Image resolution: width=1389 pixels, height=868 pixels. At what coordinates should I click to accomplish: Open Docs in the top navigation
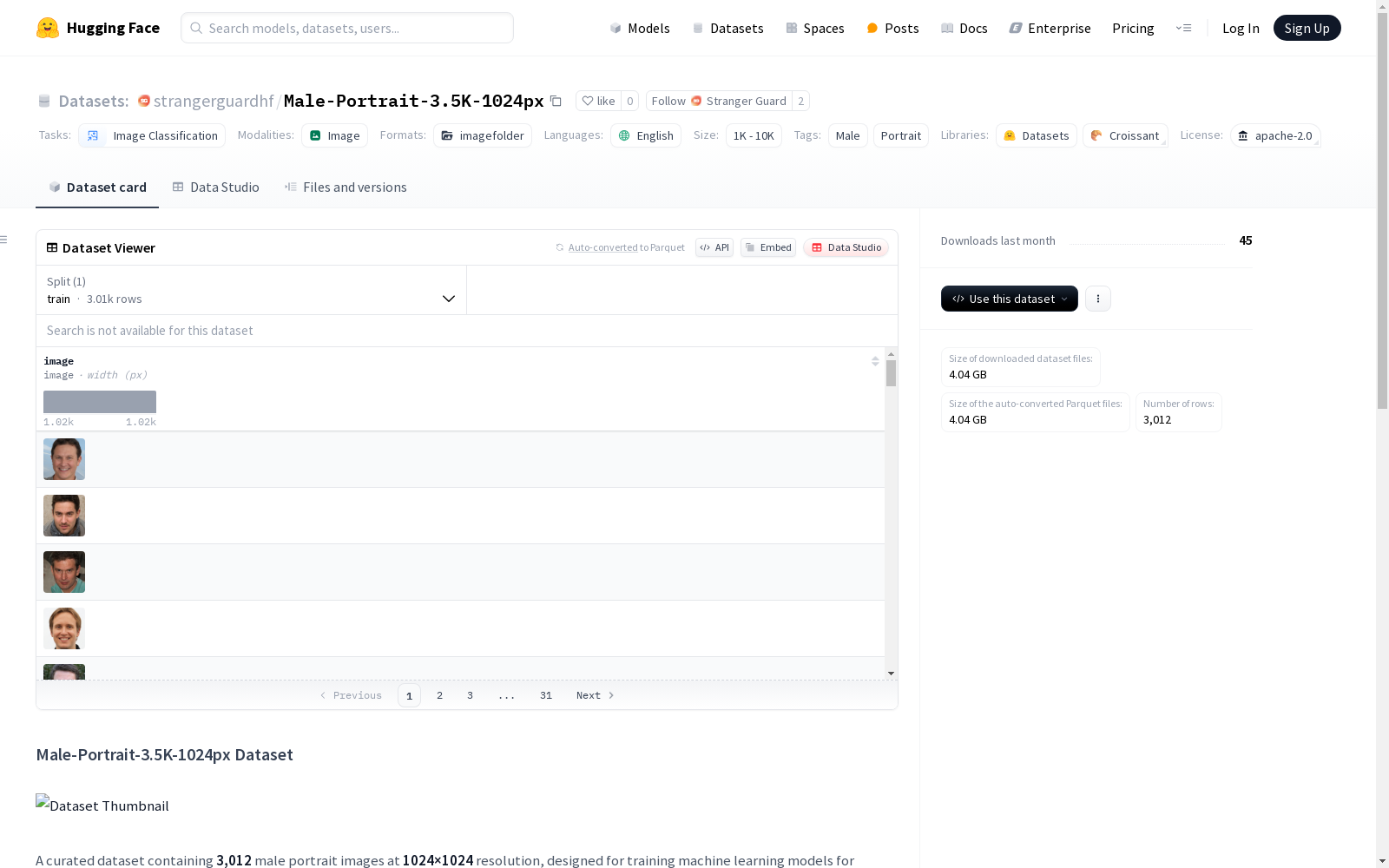point(964,28)
